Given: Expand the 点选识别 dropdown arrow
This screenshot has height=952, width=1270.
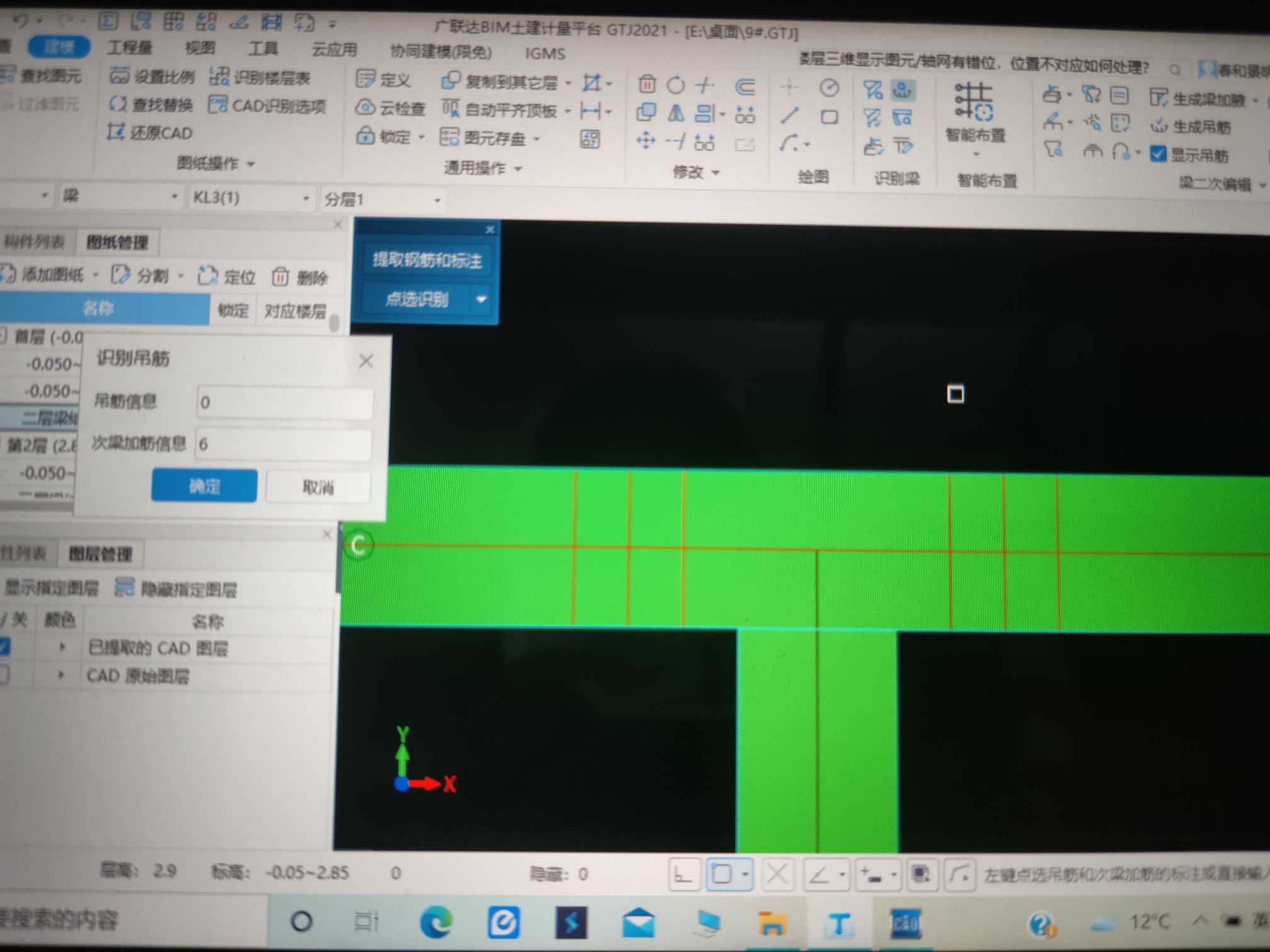Looking at the screenshot, I should click(x=481, y=299).
